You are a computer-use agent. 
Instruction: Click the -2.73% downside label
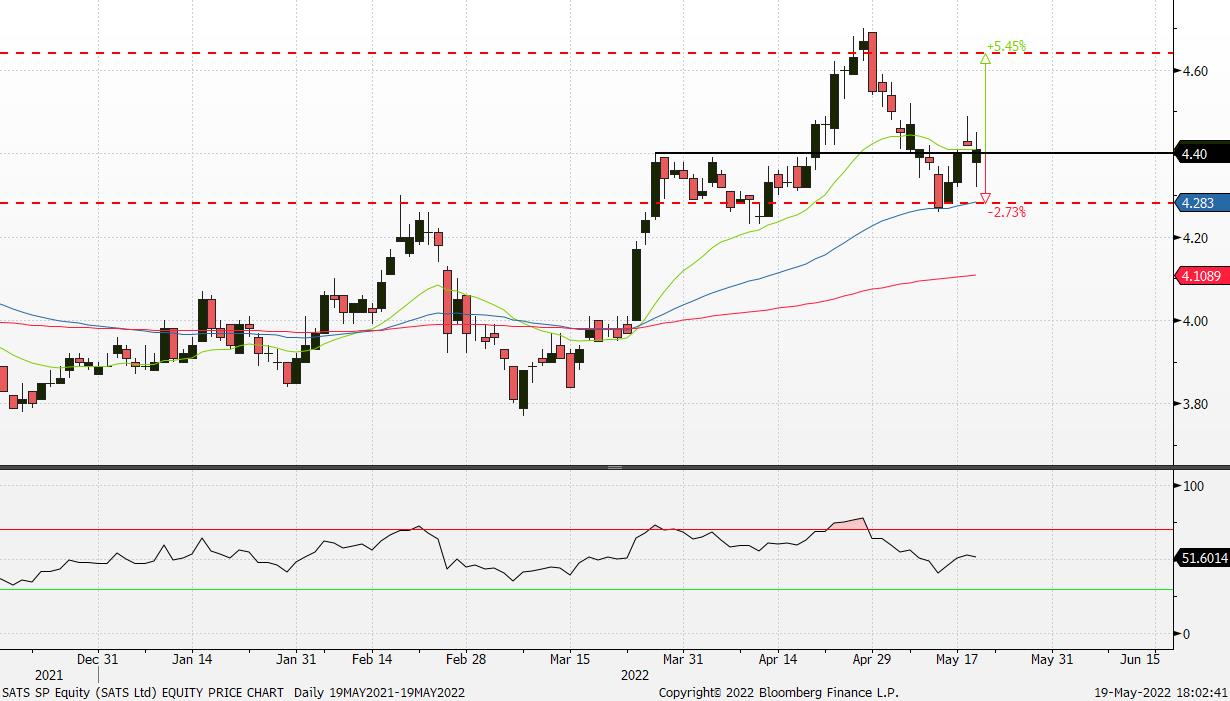click(1006, 212)
